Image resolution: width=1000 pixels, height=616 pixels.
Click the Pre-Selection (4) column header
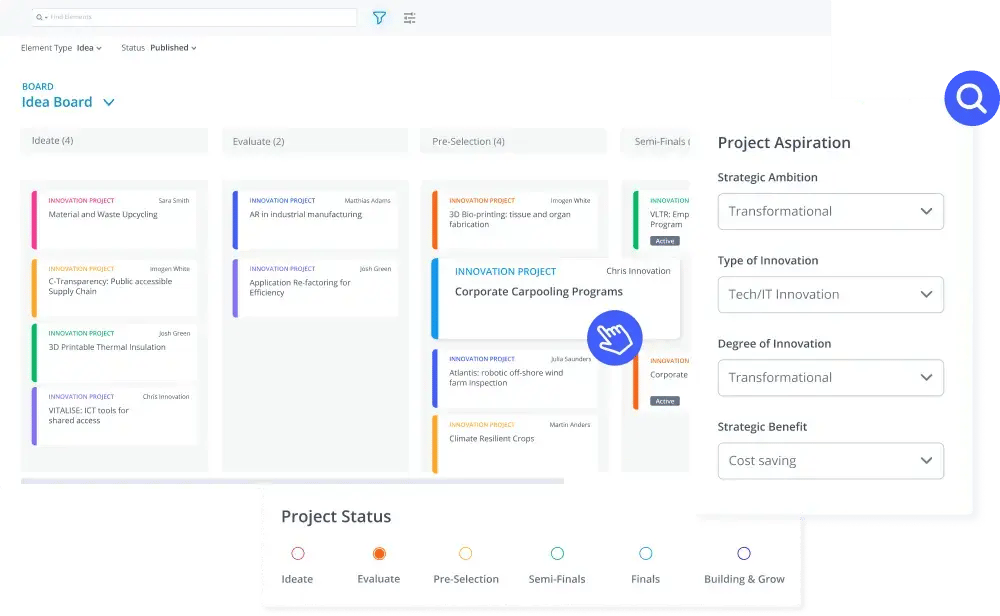513,141
